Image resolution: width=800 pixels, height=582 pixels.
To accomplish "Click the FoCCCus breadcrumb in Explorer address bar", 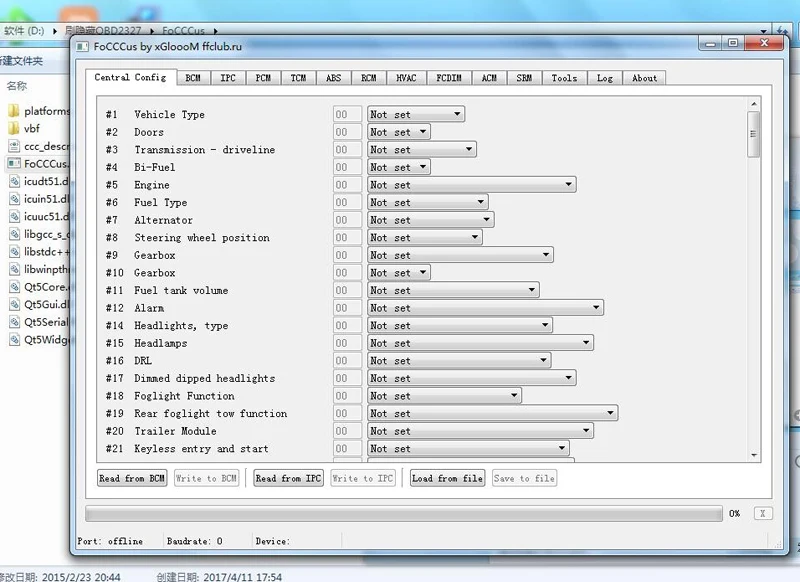I will point(183,31).
